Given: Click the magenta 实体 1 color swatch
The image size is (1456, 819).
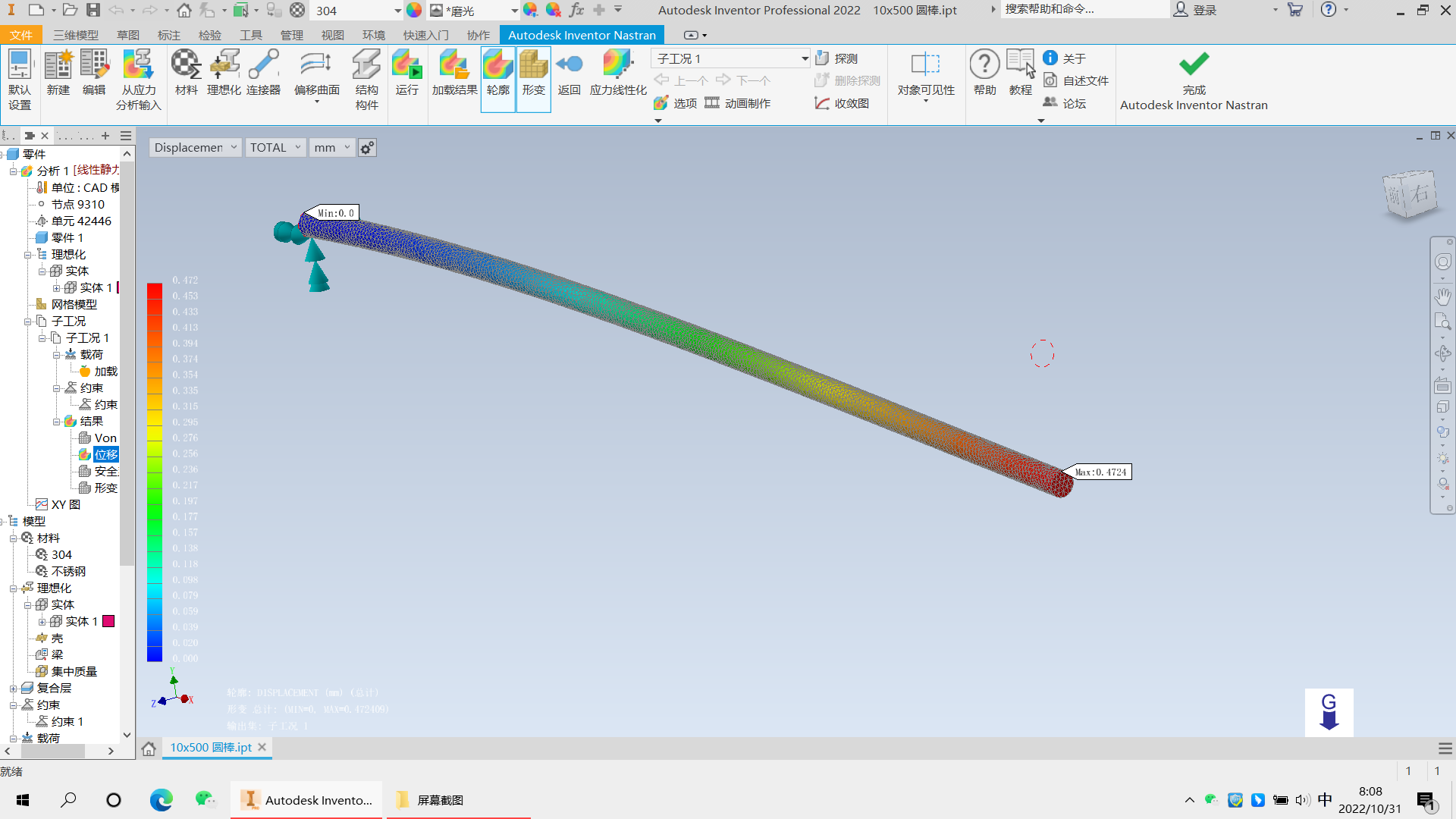Looking at the screenshot, I should [x=108, y=621].
